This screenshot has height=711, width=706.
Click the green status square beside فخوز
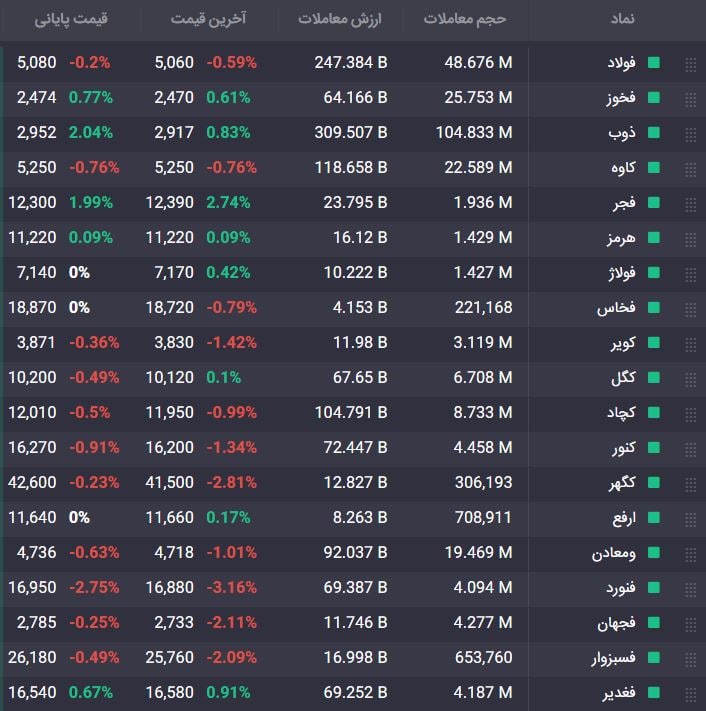click(x=654, y=97)
